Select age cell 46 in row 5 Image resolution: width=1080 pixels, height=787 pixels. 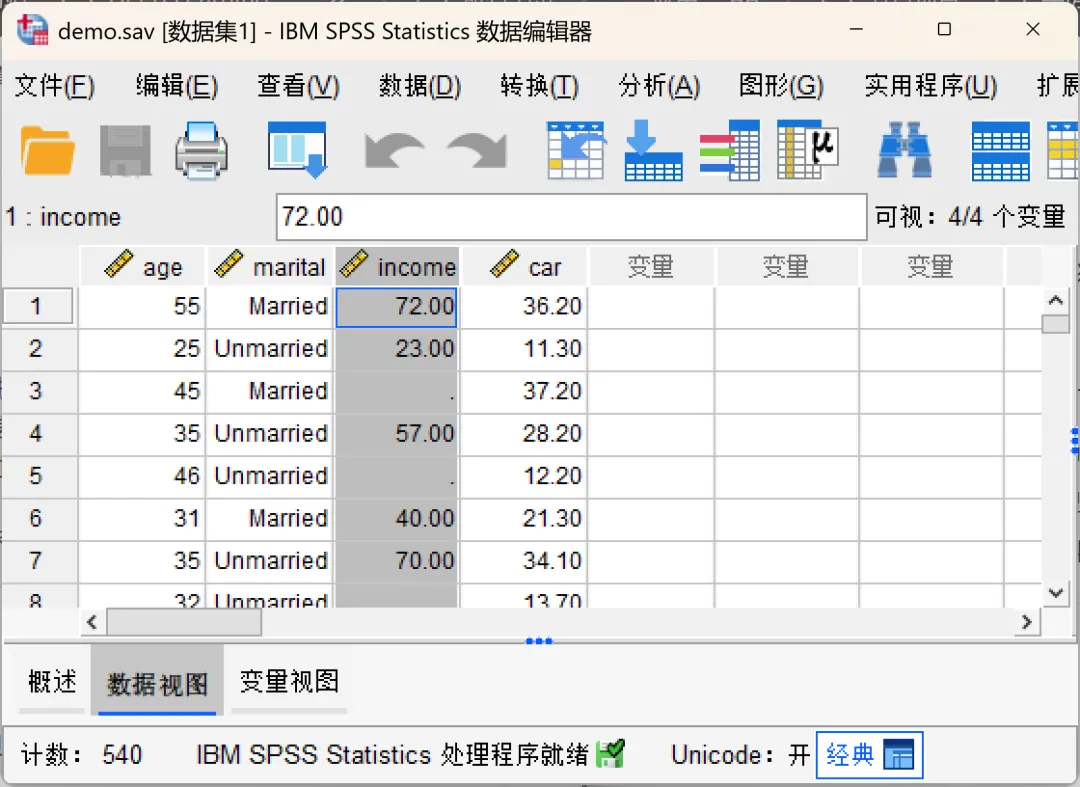pyautogui.click(x=142, y=476)
